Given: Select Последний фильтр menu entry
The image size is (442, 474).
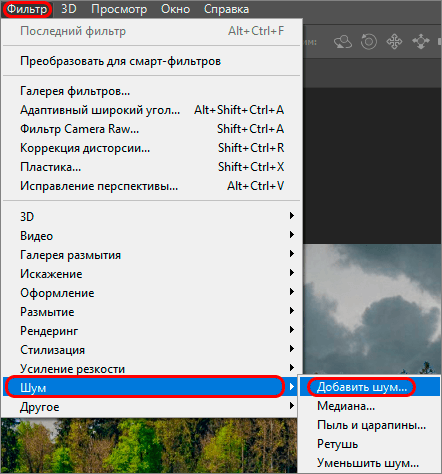Looking at the screenshot, I should click(x=152, y=31).
